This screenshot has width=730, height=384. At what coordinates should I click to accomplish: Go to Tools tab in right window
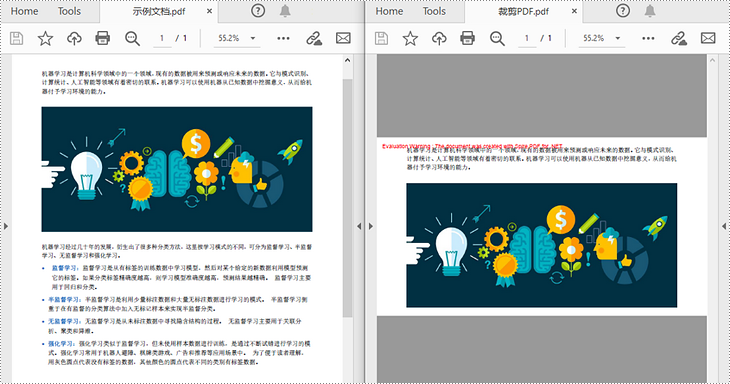[x=434, y=11]
